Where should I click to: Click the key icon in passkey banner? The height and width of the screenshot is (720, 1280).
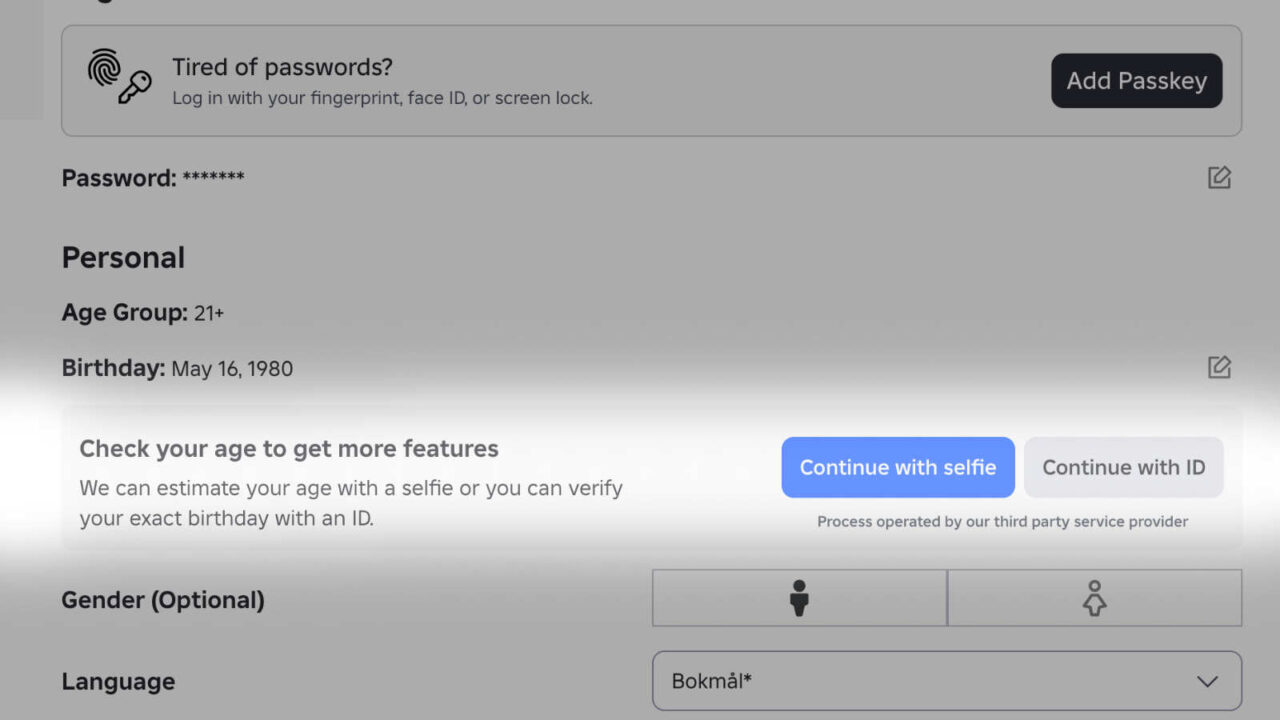point(134,88)
